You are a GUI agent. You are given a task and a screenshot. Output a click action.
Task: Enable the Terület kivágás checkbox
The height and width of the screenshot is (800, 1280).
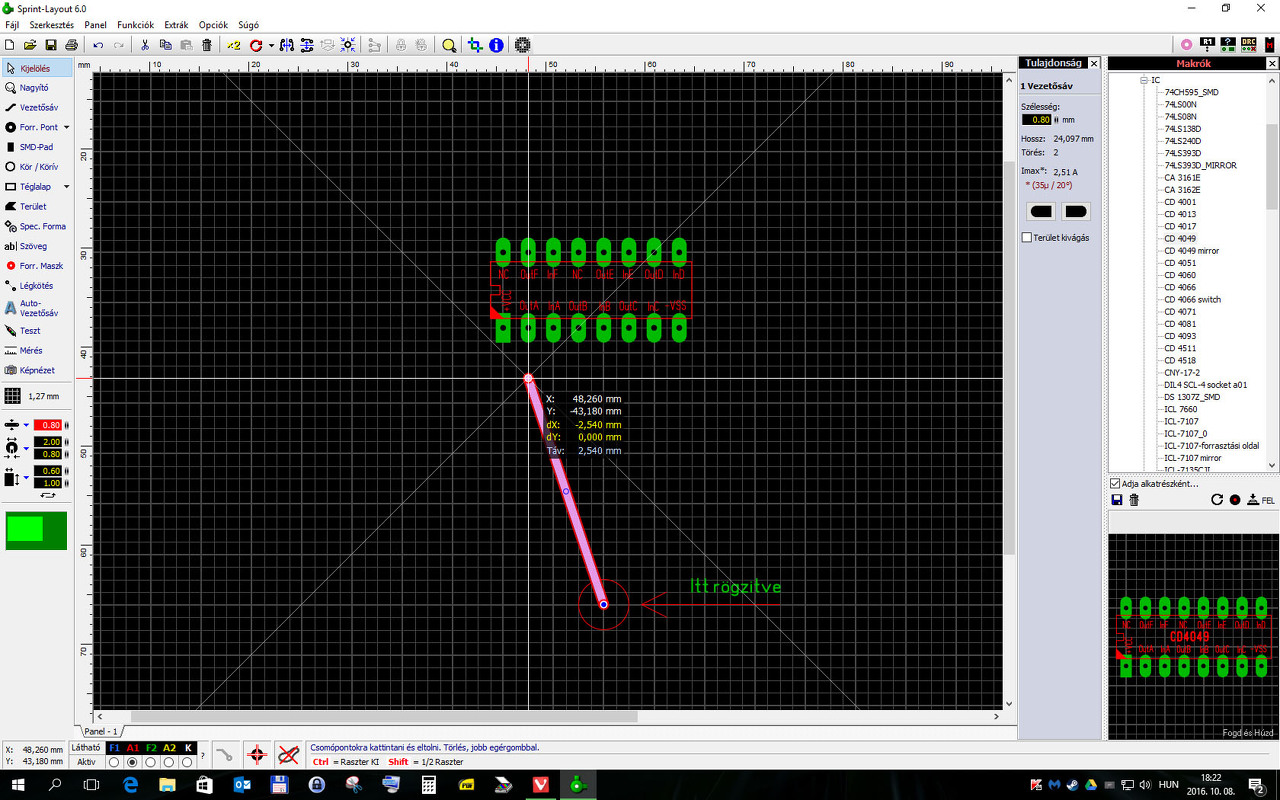[x=1026, y=238]
